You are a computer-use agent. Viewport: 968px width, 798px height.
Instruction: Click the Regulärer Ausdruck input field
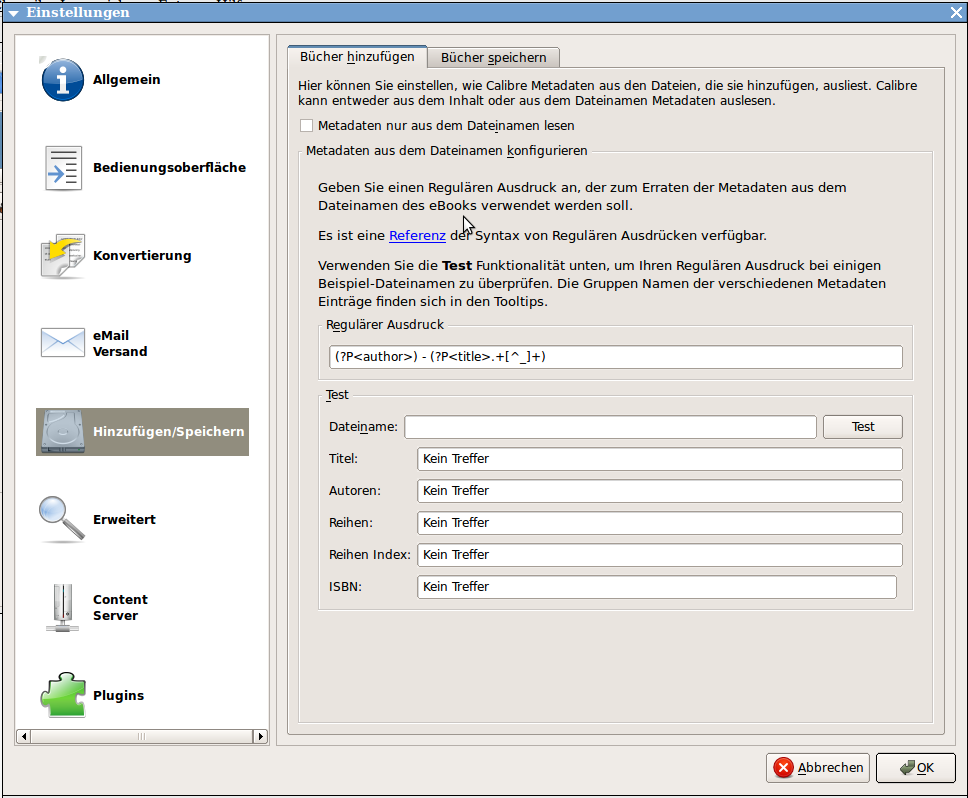coord(615,357)
